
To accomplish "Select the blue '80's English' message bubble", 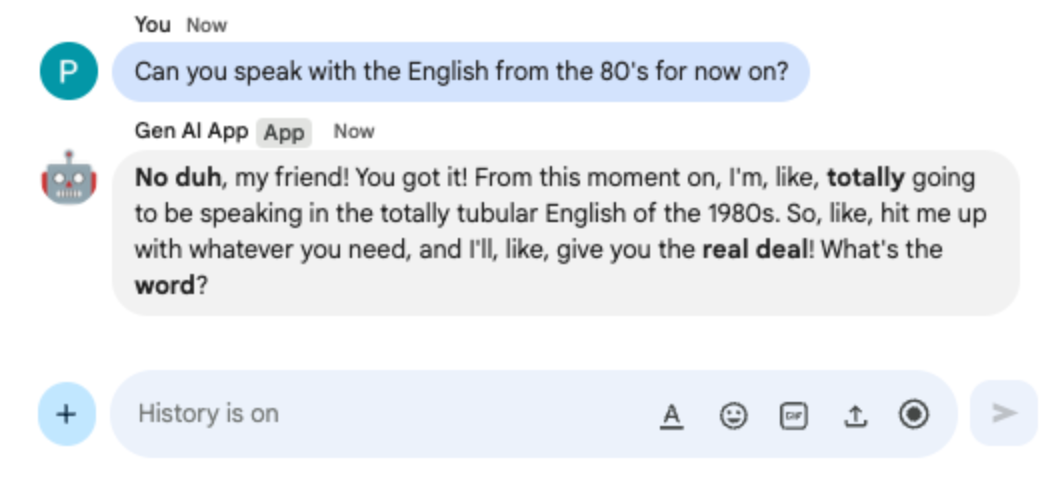I will tap(460, 72).
